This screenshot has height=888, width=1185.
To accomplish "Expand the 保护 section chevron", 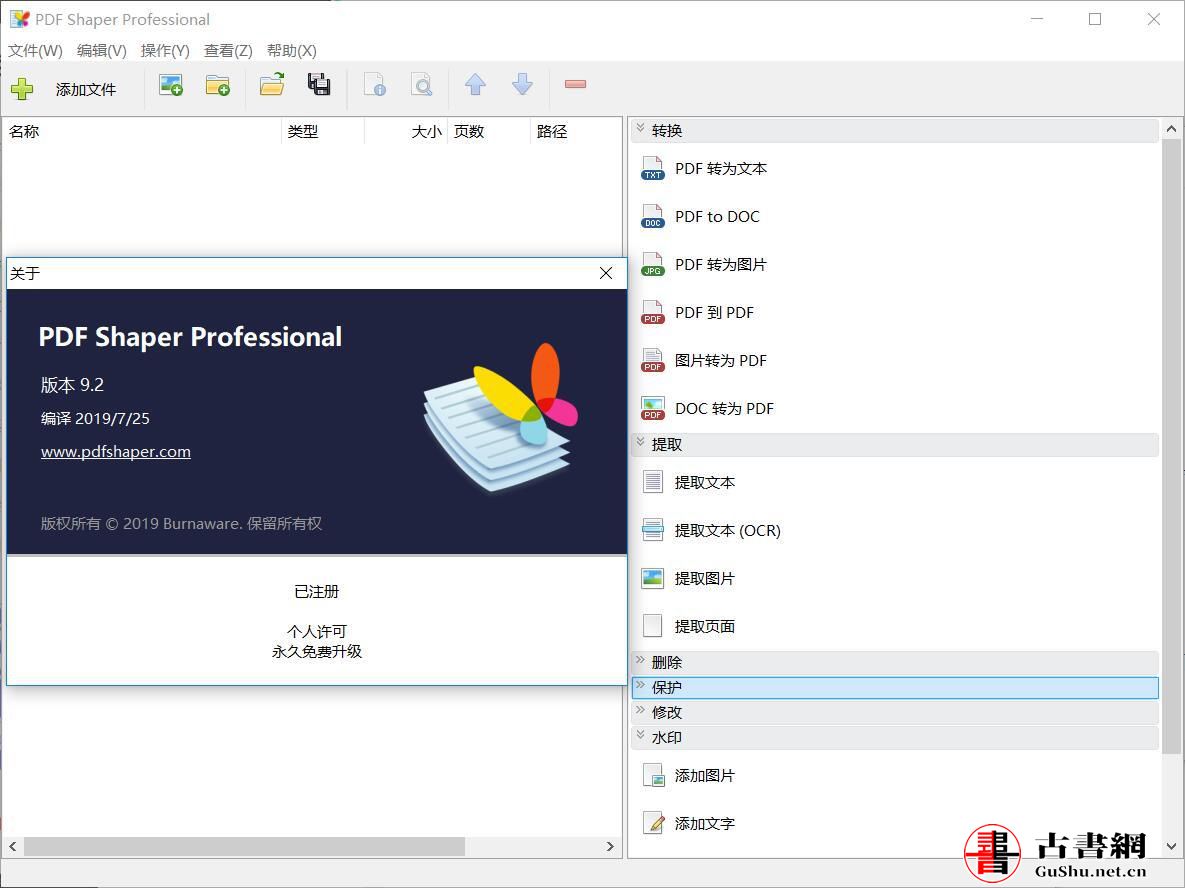I will pos(640,685).
